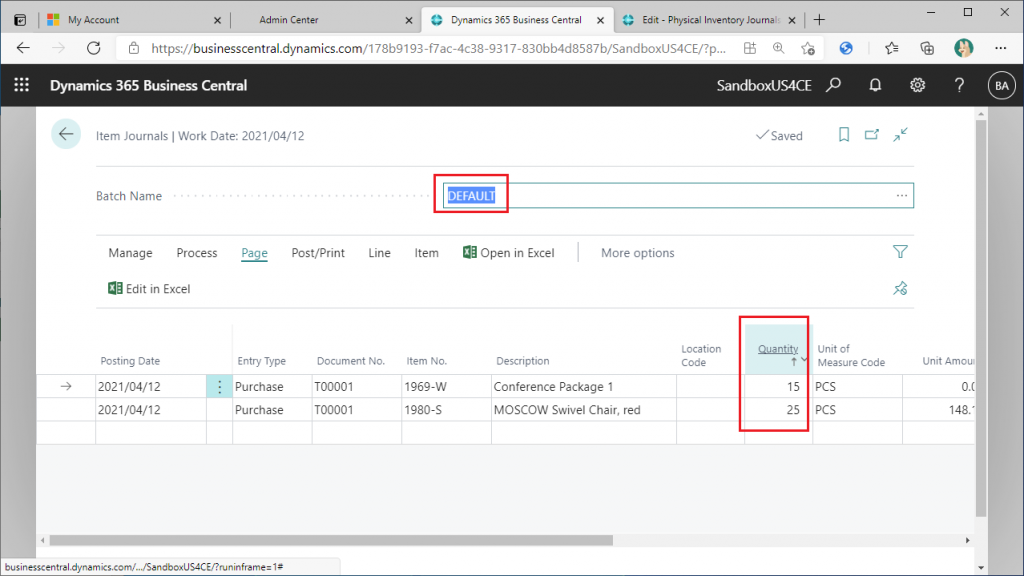Click the browser address bar URL
This screenshot has width=1024, height=576.
pyautogui.click(x=438, y=48)
